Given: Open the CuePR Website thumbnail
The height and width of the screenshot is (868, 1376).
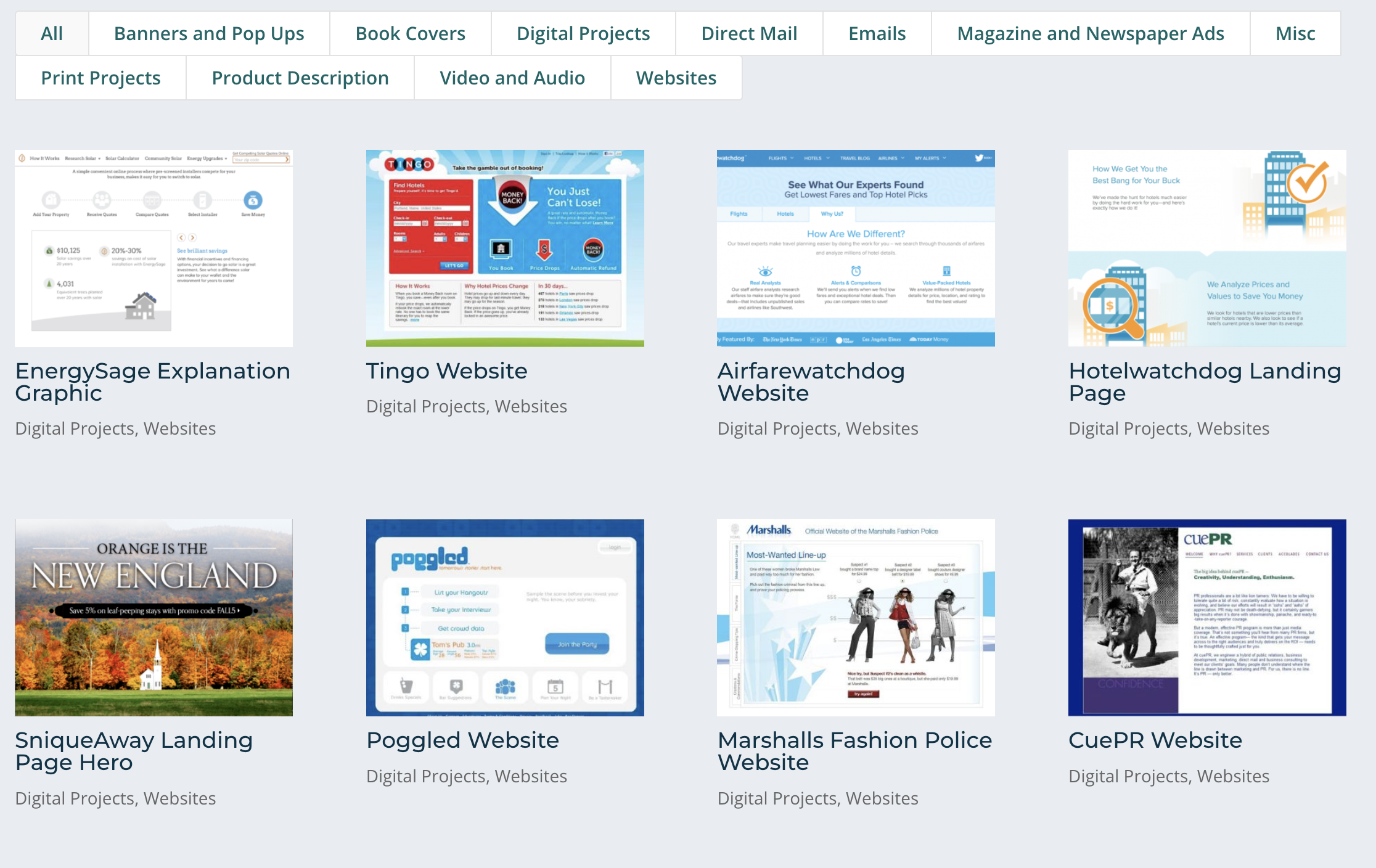Looking at the screenshot, I should [1207, 617].
